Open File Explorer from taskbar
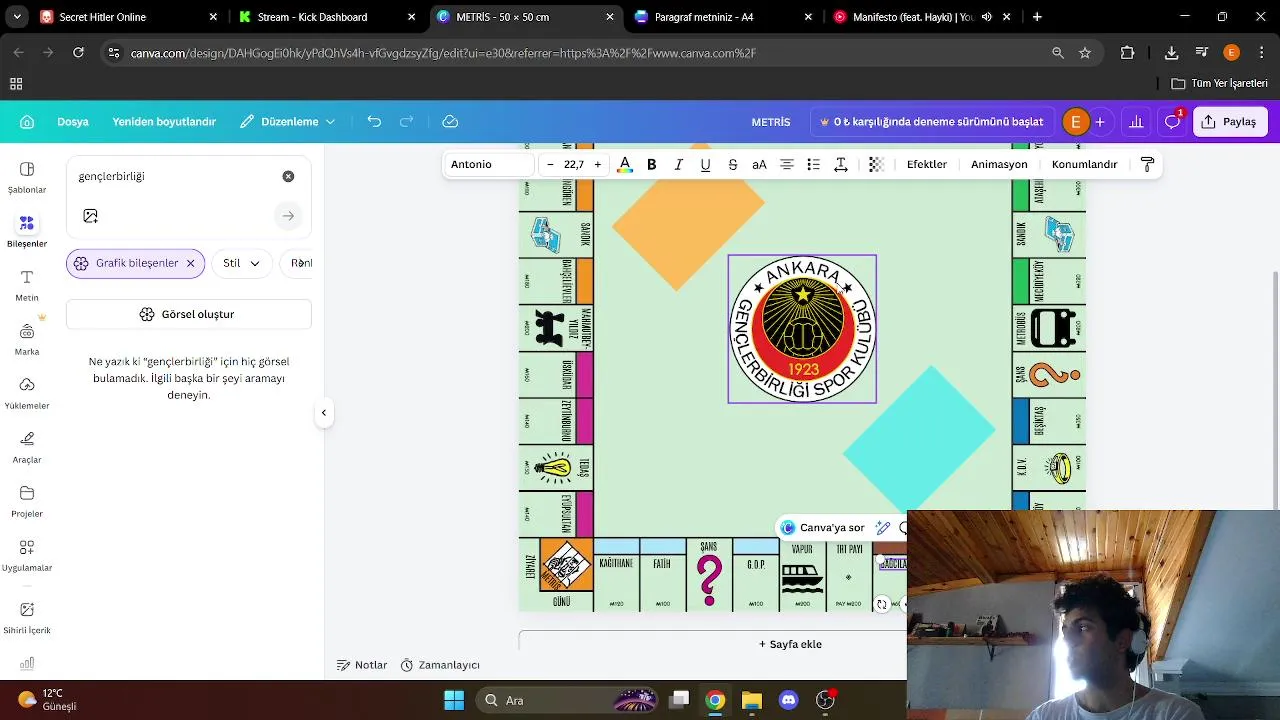The image size is (1280, 720). coord(751,700)
